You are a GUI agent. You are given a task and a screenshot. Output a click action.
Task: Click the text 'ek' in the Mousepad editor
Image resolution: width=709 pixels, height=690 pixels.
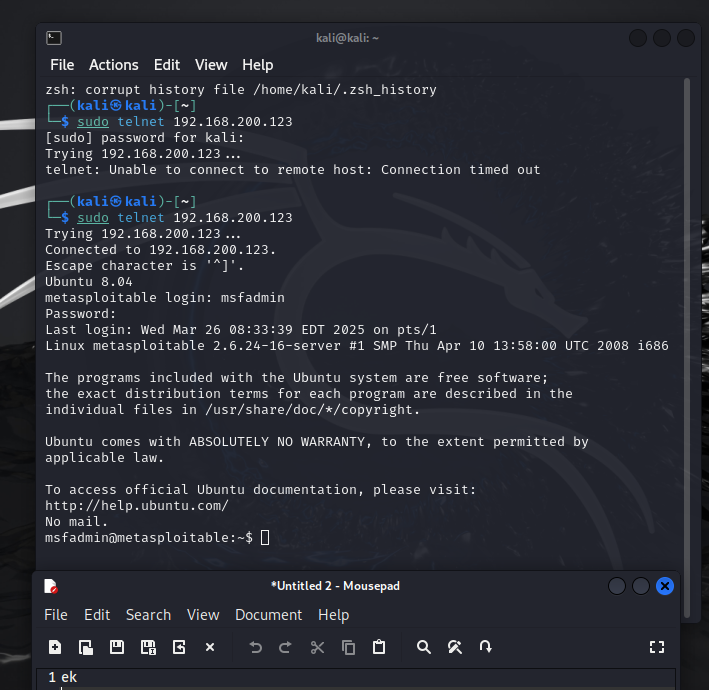69,677
